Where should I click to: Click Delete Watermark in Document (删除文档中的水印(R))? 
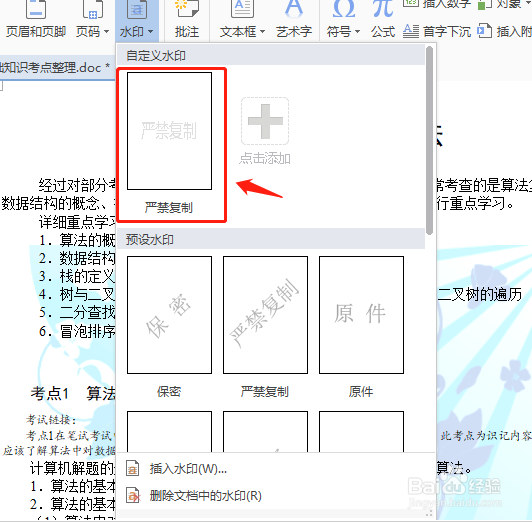[276, 496]
